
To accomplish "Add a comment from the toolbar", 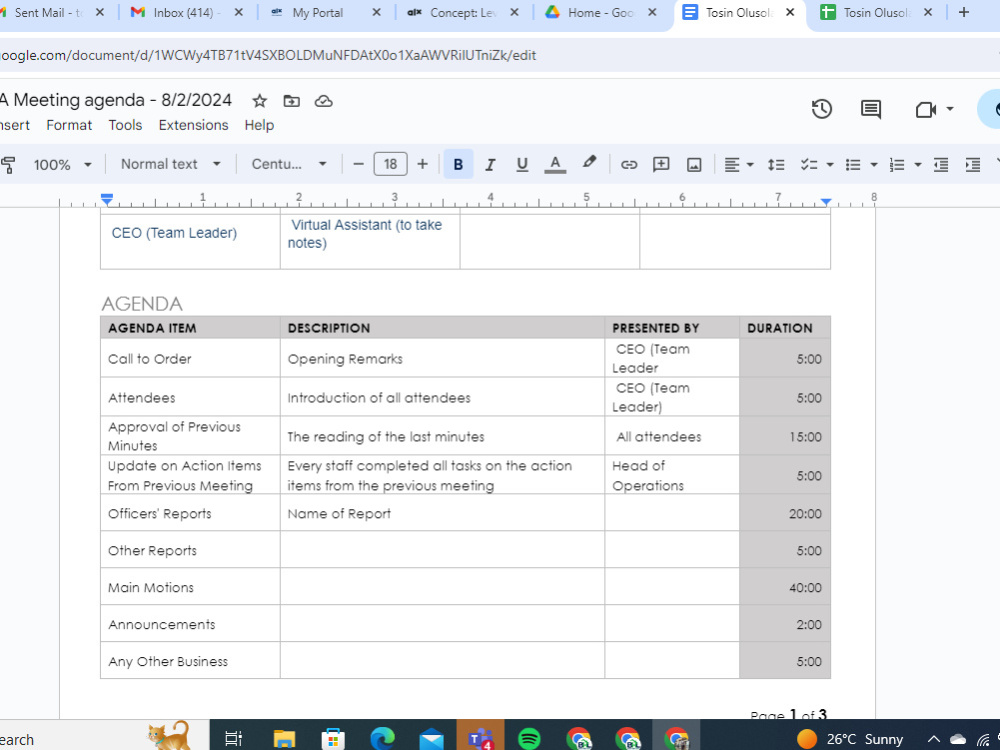I will [661, 165].
